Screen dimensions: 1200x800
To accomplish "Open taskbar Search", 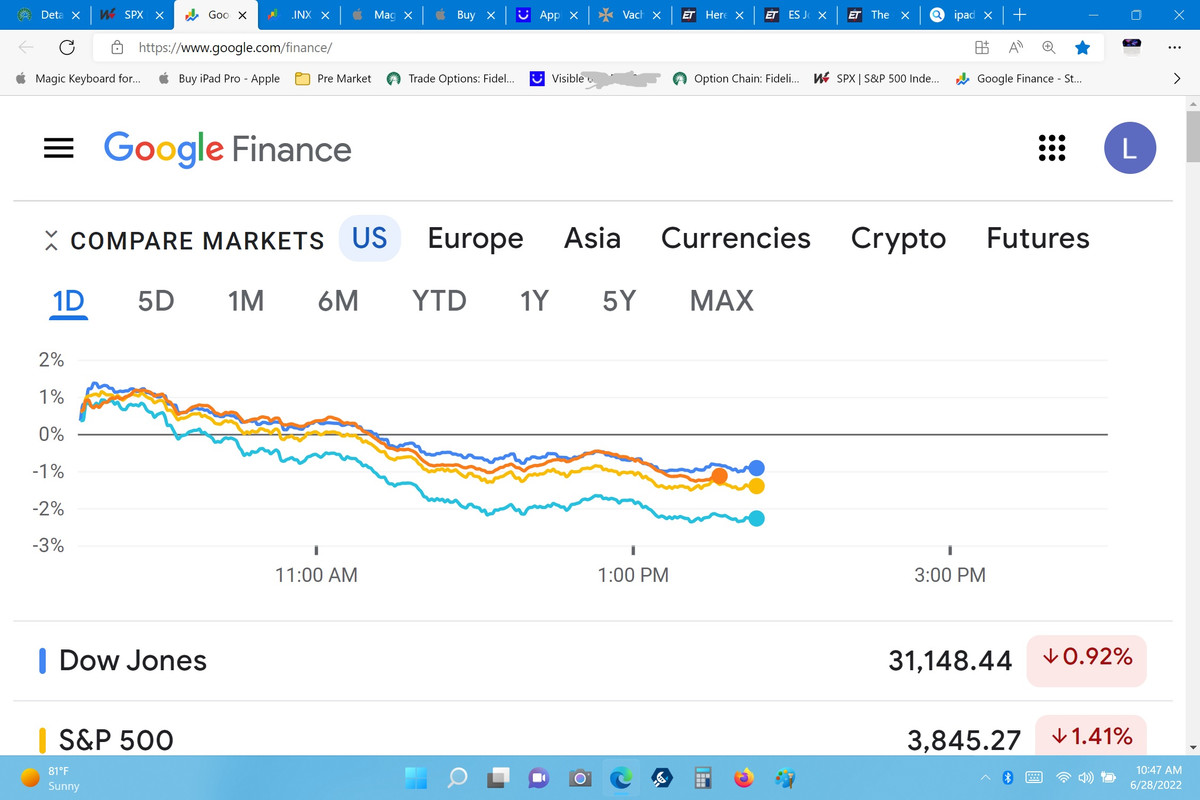I will pyautogui.click(x=458, y=778).
